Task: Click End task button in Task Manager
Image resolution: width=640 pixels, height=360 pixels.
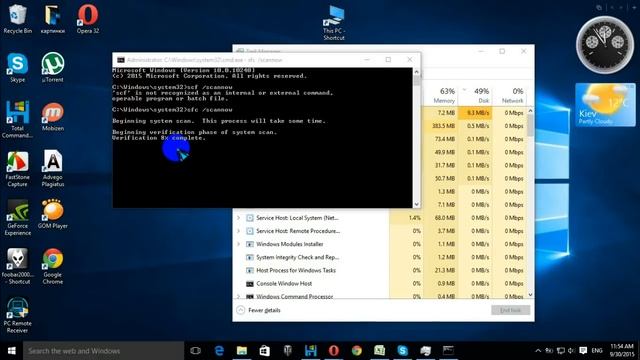Action: pyautogui.click(x=511, y=310)
